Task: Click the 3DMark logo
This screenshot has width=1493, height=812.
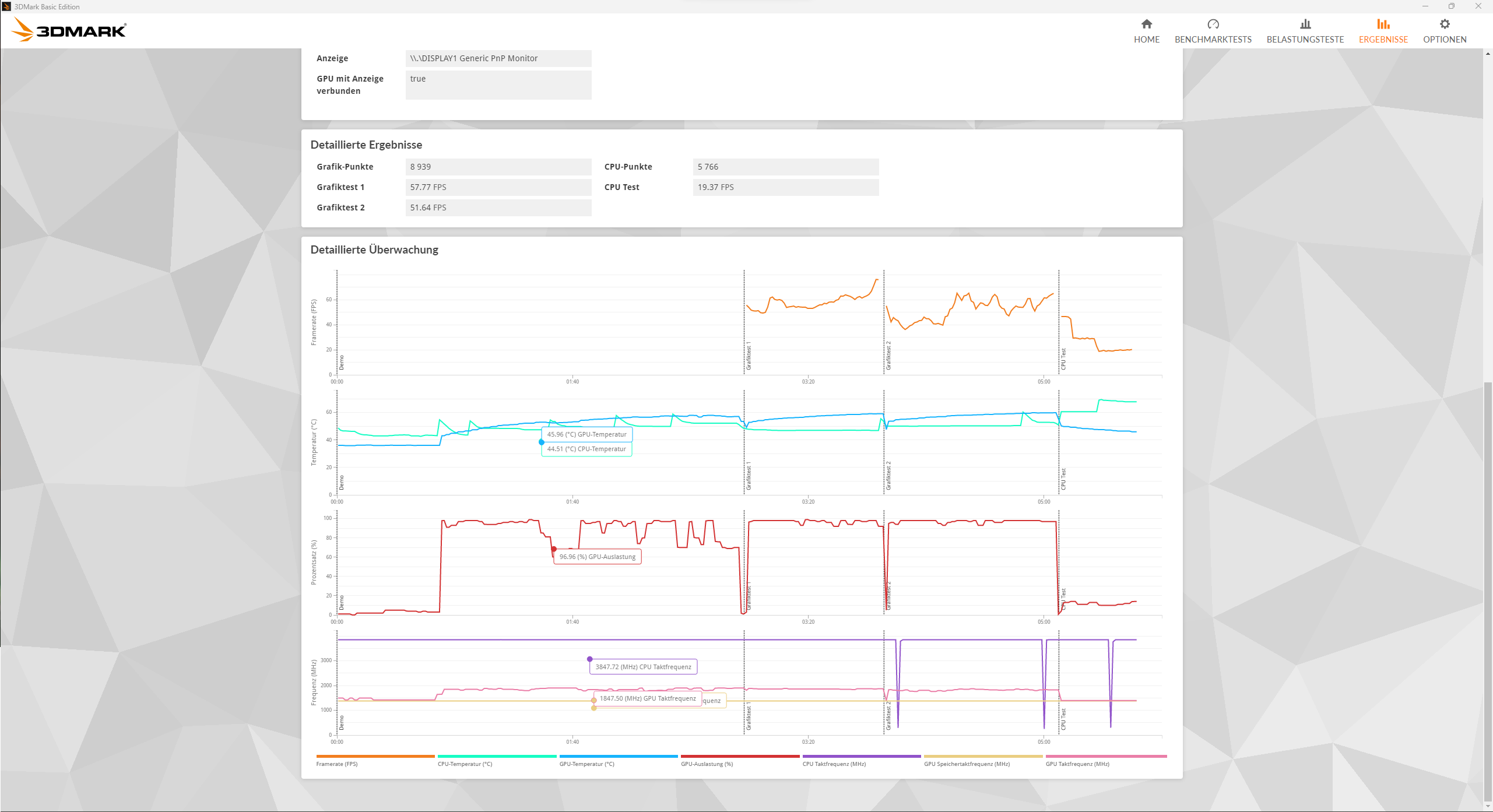Action: tap(69, 30)
